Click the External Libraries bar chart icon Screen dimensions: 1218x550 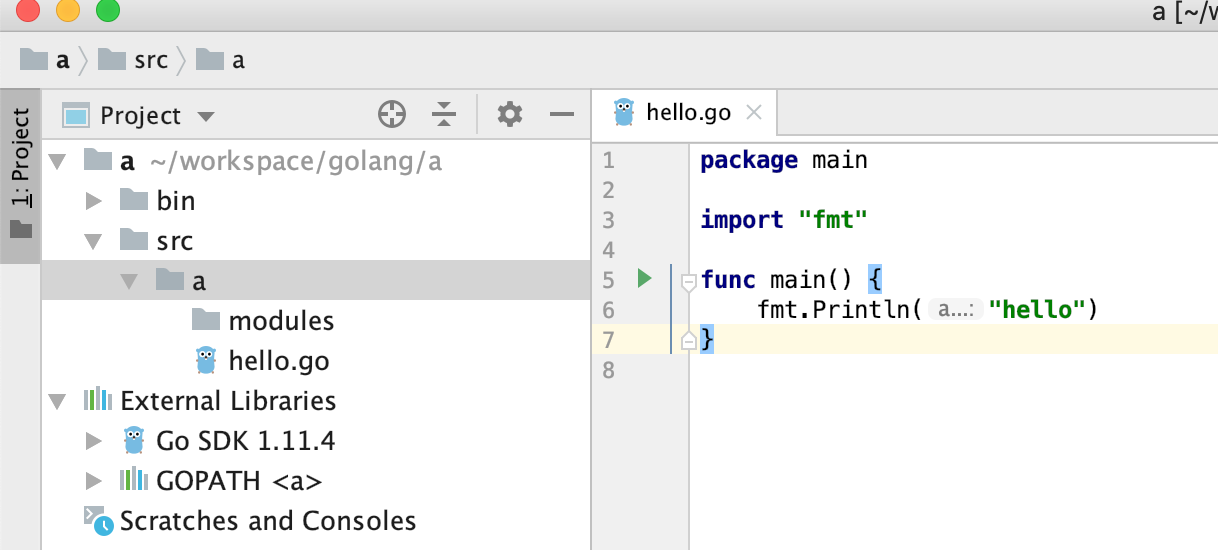click(x=97, y=400)
